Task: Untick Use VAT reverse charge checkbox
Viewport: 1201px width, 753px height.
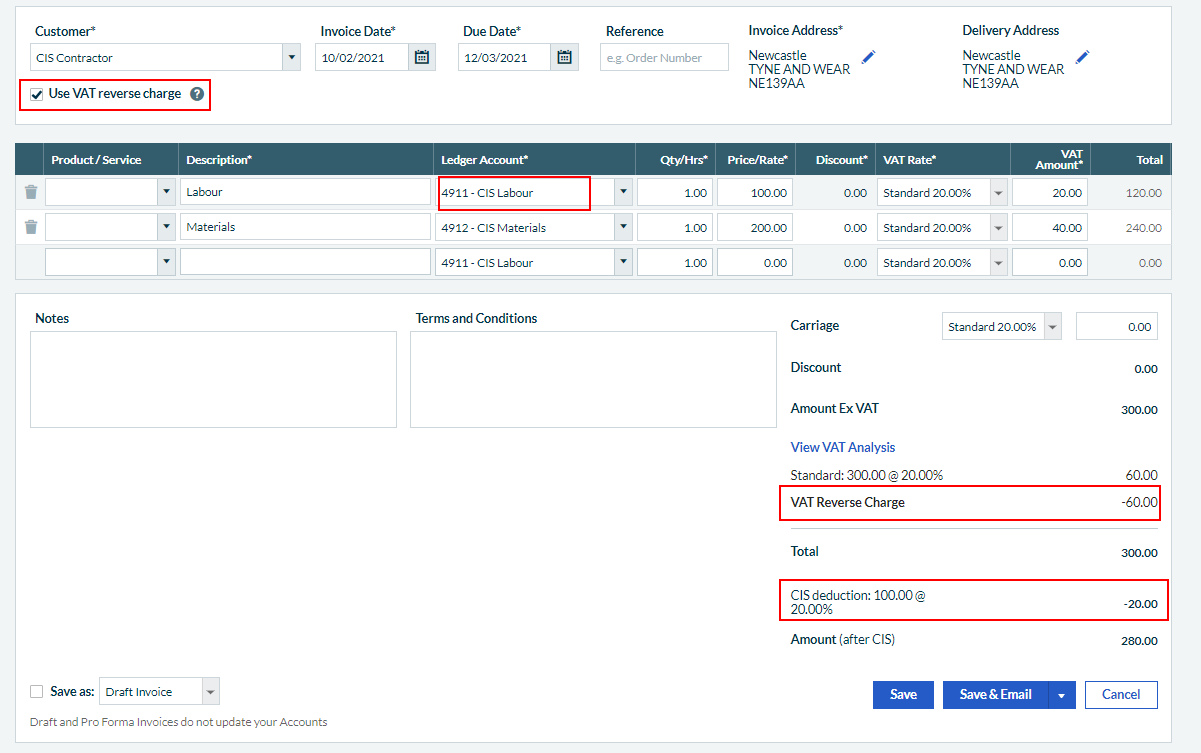Action: tap(37, 94)
